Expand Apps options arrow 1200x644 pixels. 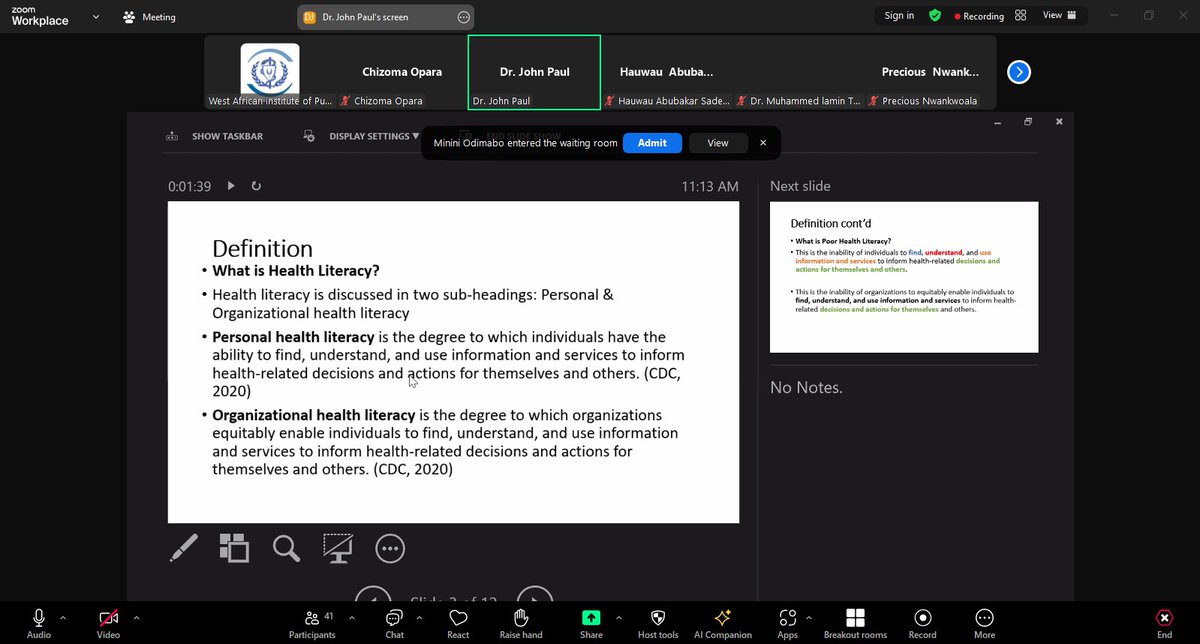(x=808, y=618)
